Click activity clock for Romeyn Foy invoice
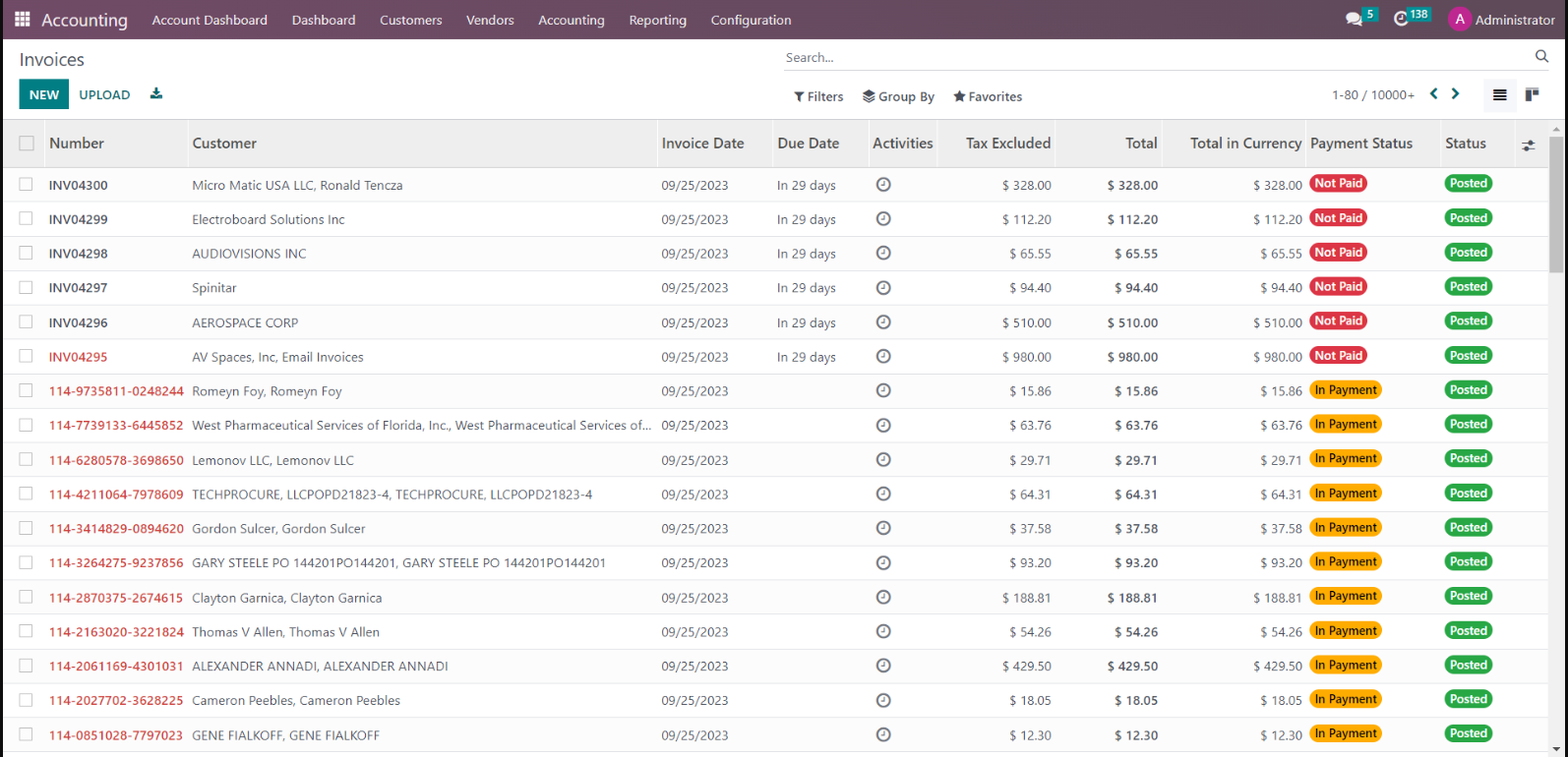This screenshot has width=1568, height=757. 883,391
